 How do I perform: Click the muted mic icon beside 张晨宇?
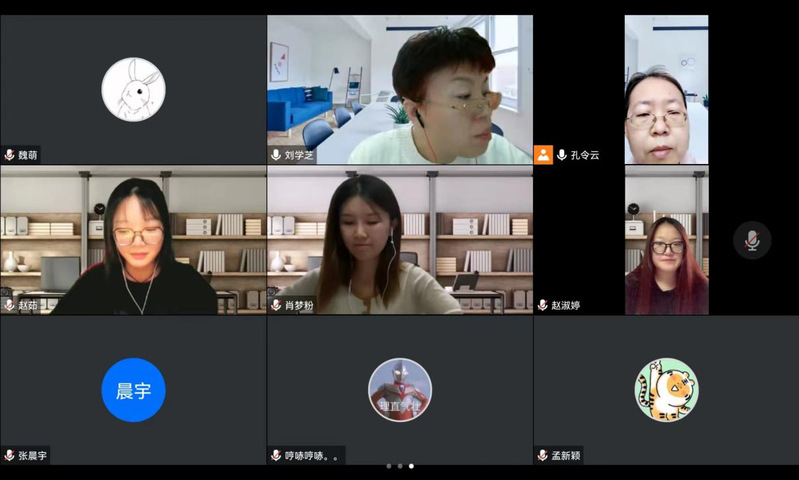(9, 455)
